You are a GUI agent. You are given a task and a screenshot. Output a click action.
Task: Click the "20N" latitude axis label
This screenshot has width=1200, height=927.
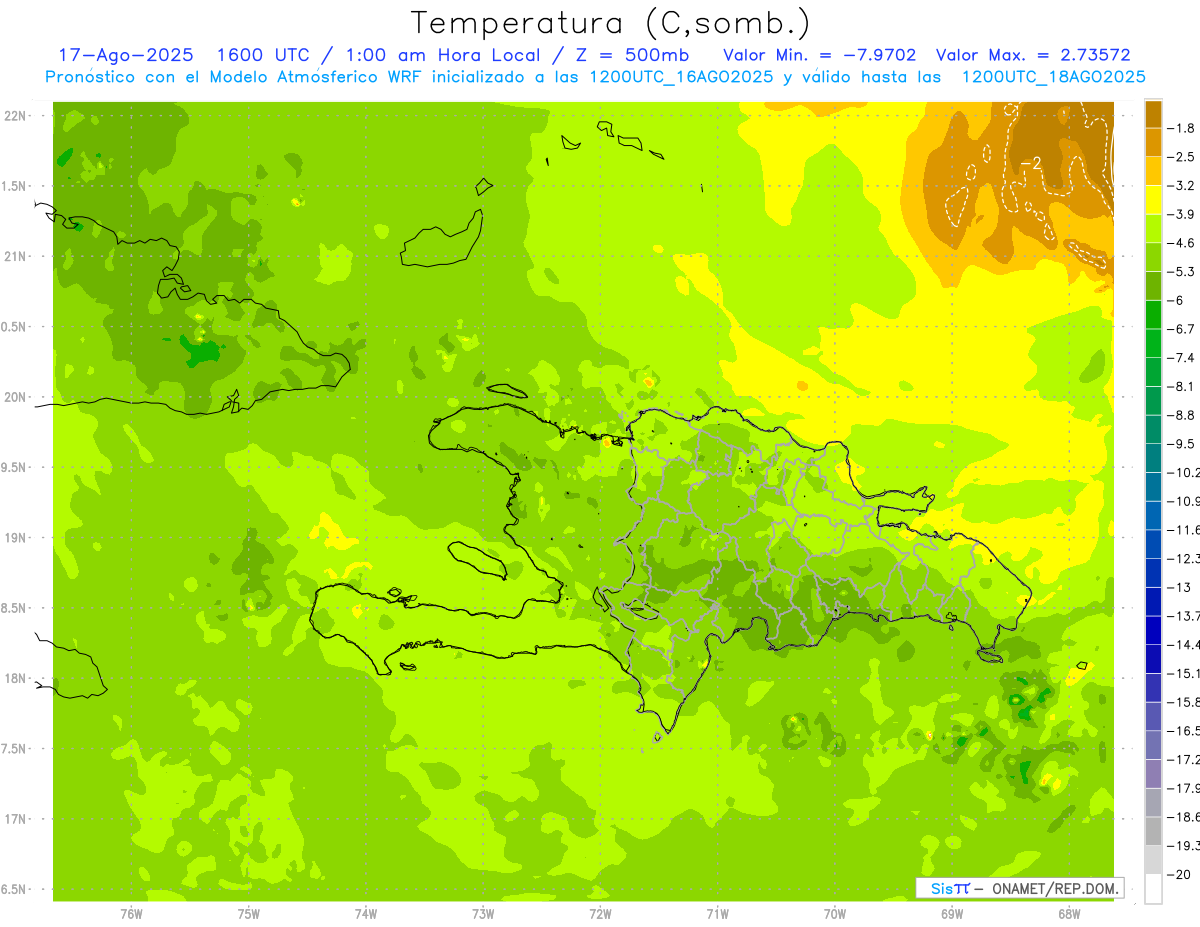click(14, 397)
